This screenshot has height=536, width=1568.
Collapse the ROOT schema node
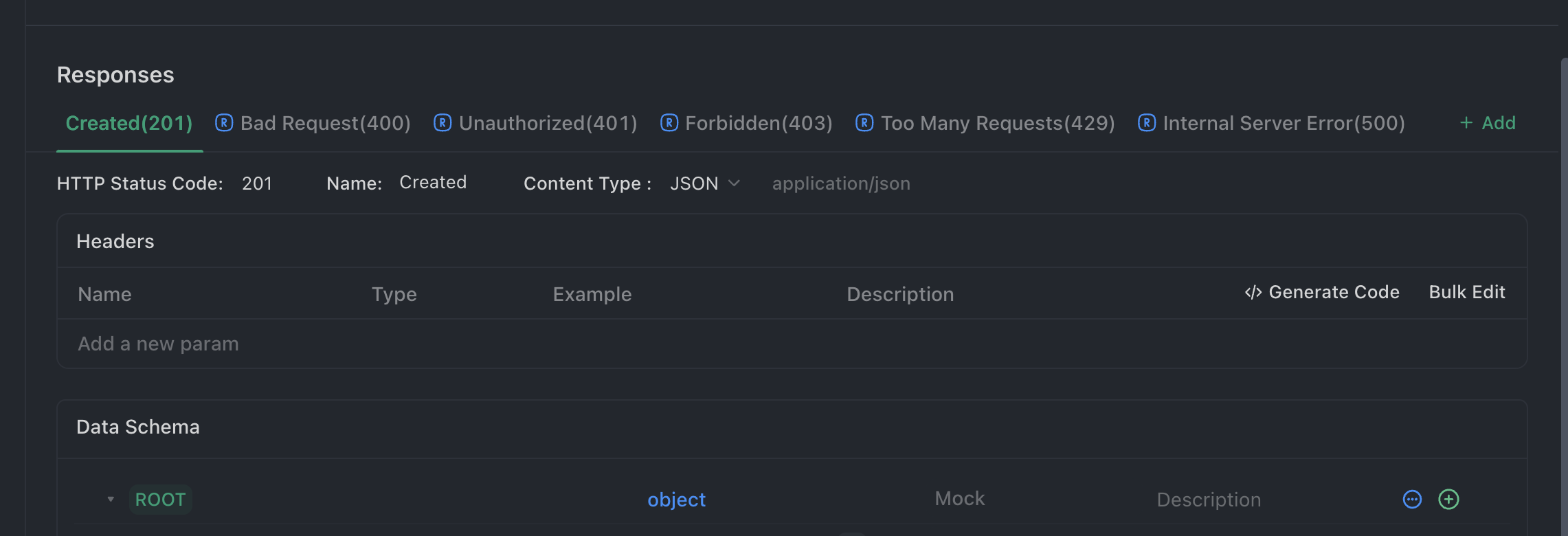[x=111, y=500]
